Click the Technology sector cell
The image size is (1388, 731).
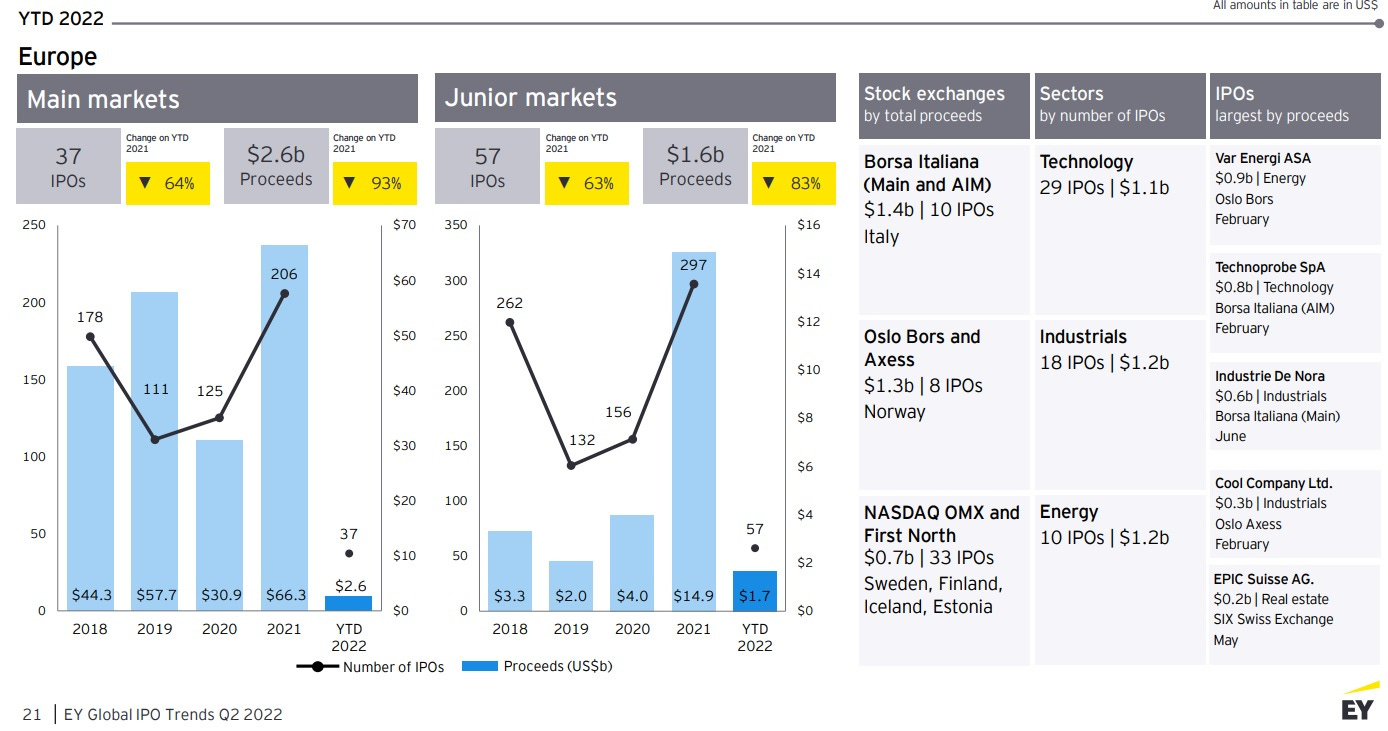1119,230
